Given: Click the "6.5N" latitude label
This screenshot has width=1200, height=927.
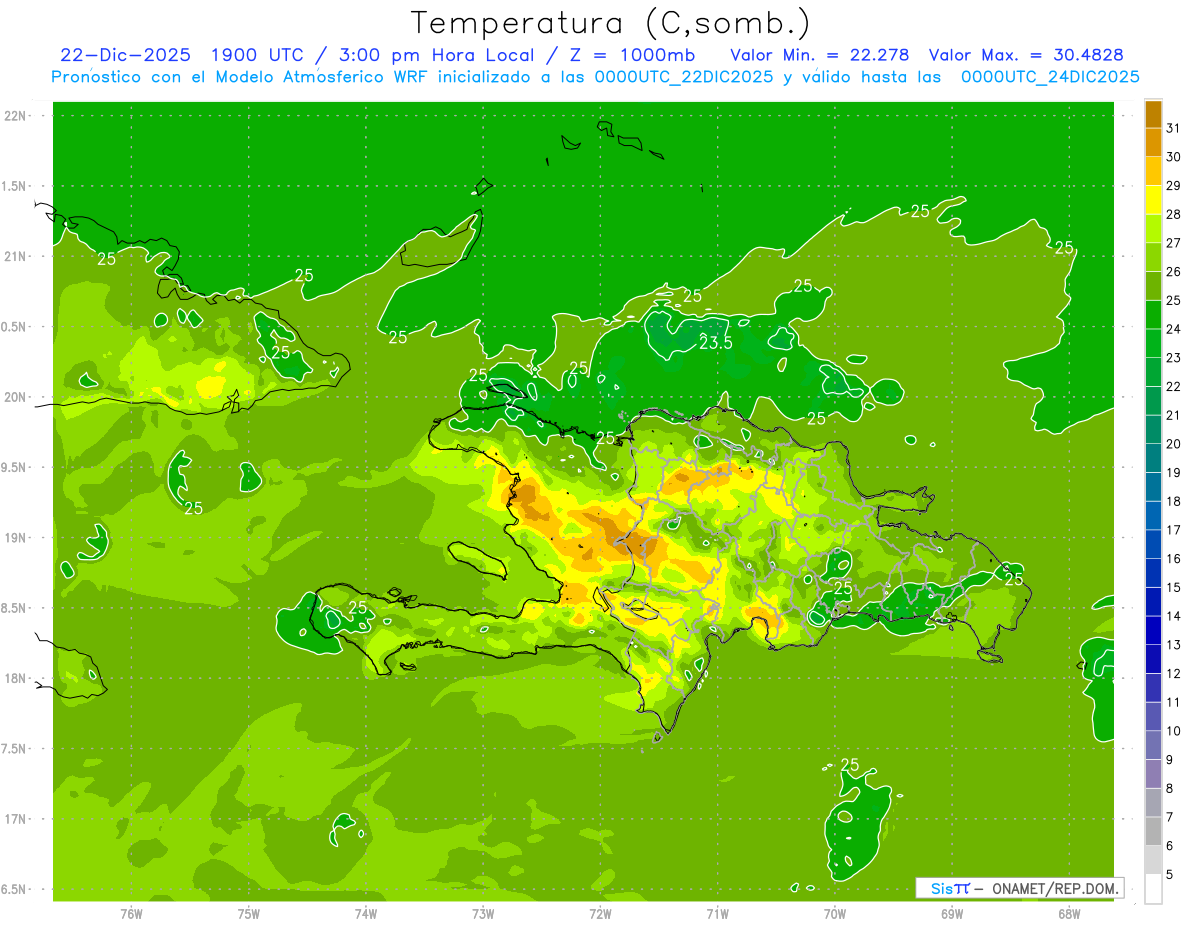Looking at the screenshot, I should click(x=14, y=889).
